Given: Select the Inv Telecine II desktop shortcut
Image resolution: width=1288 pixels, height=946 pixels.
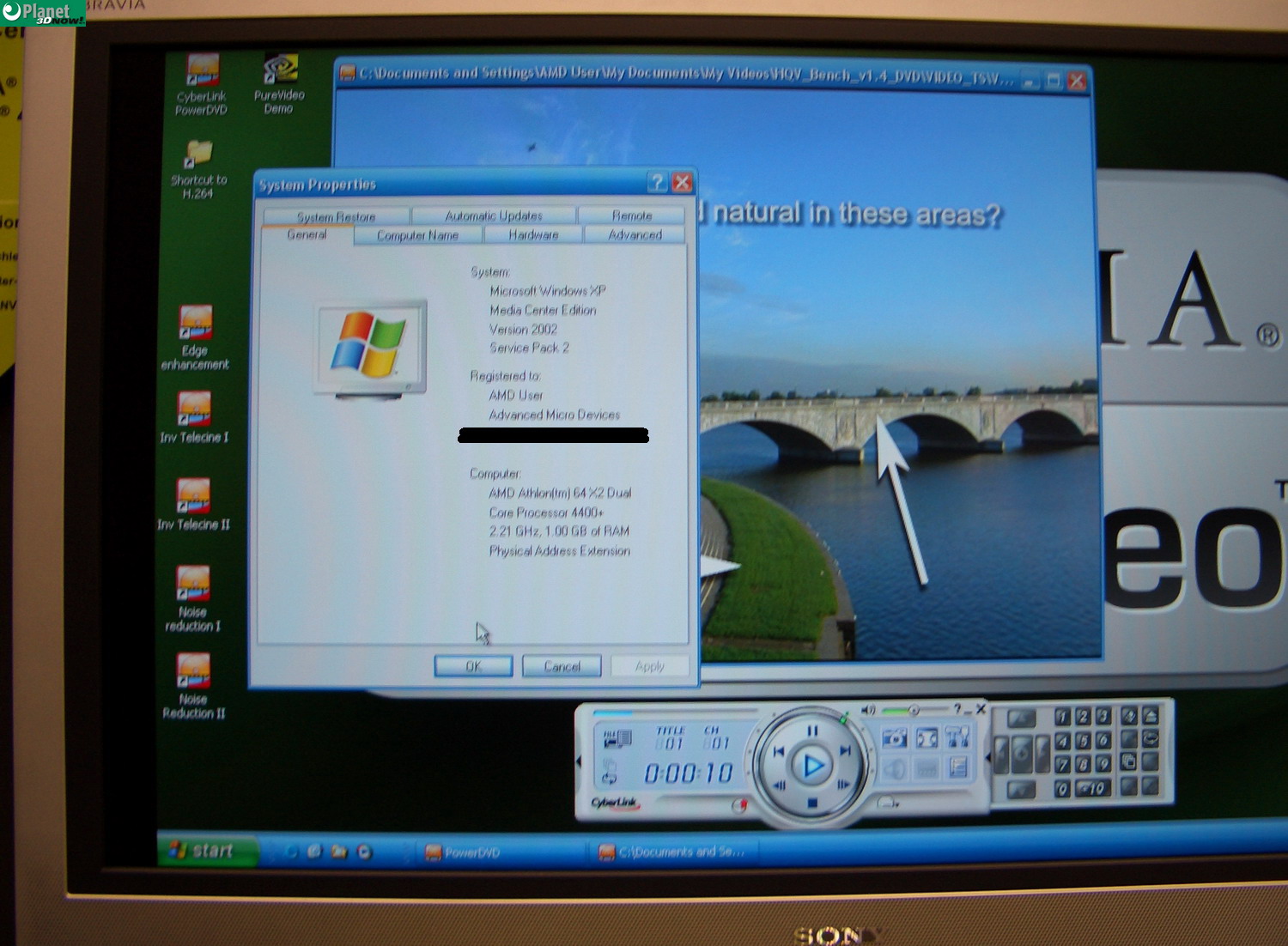Looking at the screenshot, I should coord(193,505).
